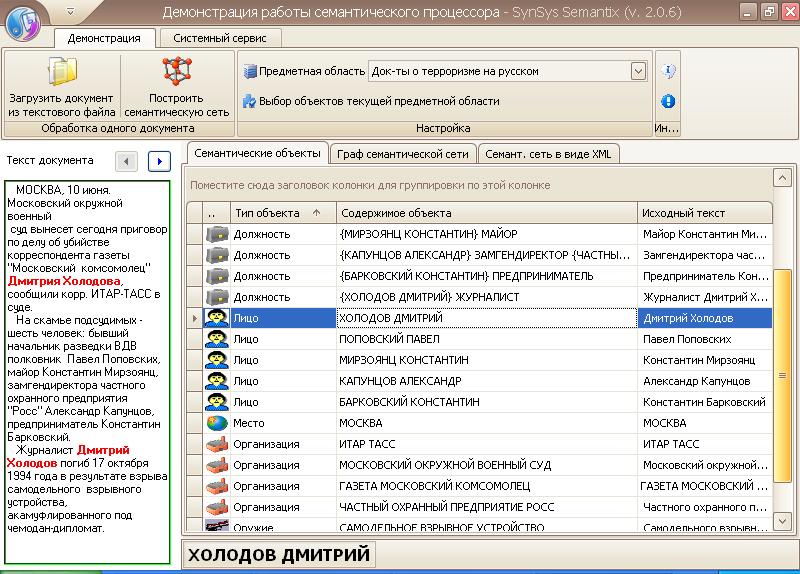Select content cell МОСКОВСКИЙ ОКРУЖНОЙ ВОЕННЫЙ СУД
The image size is (800, 574).
[x=487, y=465]
